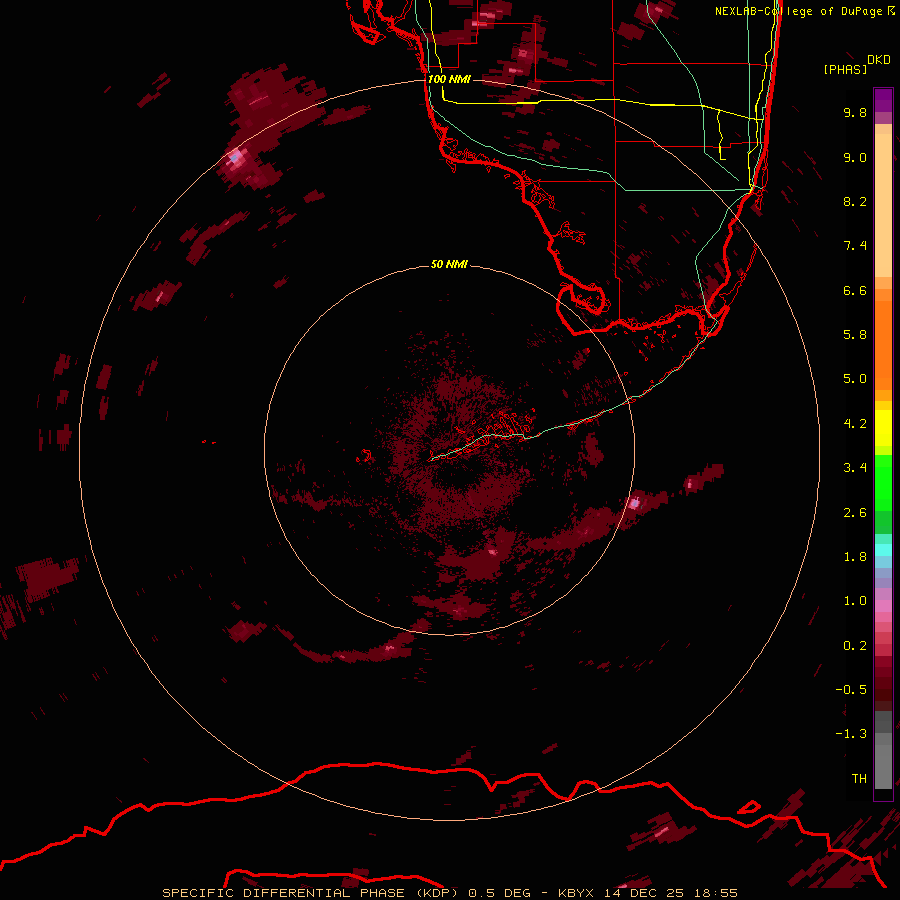Click the 9.0 scale value

855,157
